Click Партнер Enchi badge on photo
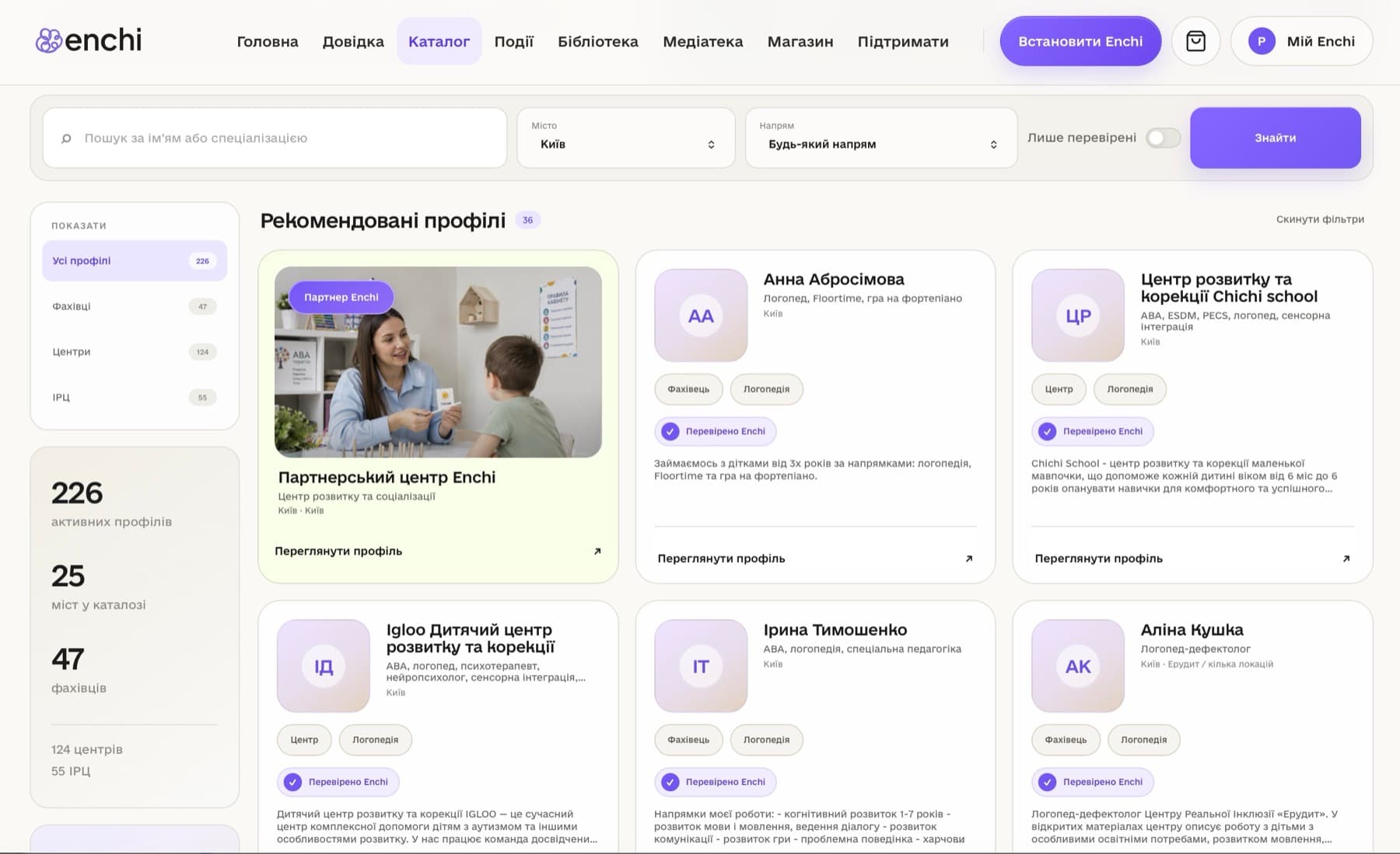 pyautogui.click(x=341, y=297)
